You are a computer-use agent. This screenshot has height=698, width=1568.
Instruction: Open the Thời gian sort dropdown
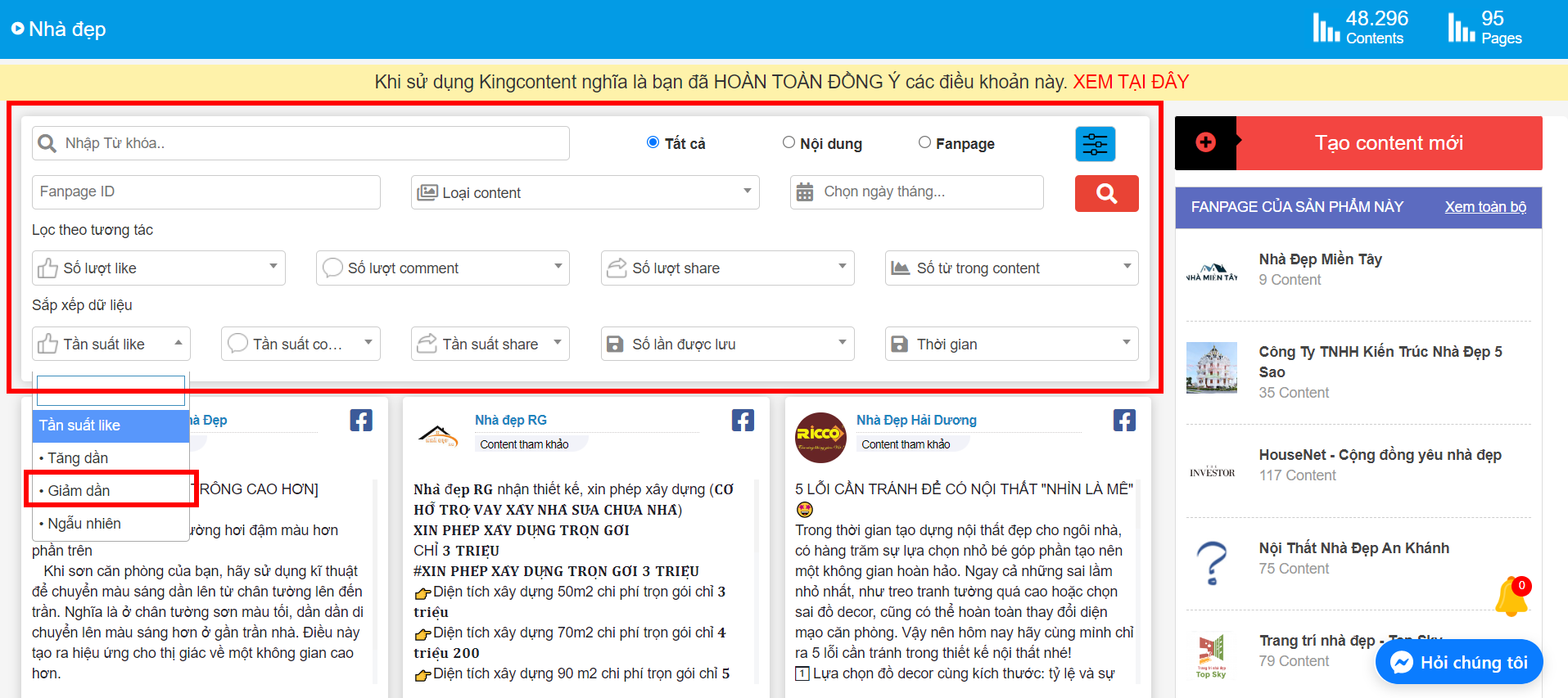[x=1011, y=344]
